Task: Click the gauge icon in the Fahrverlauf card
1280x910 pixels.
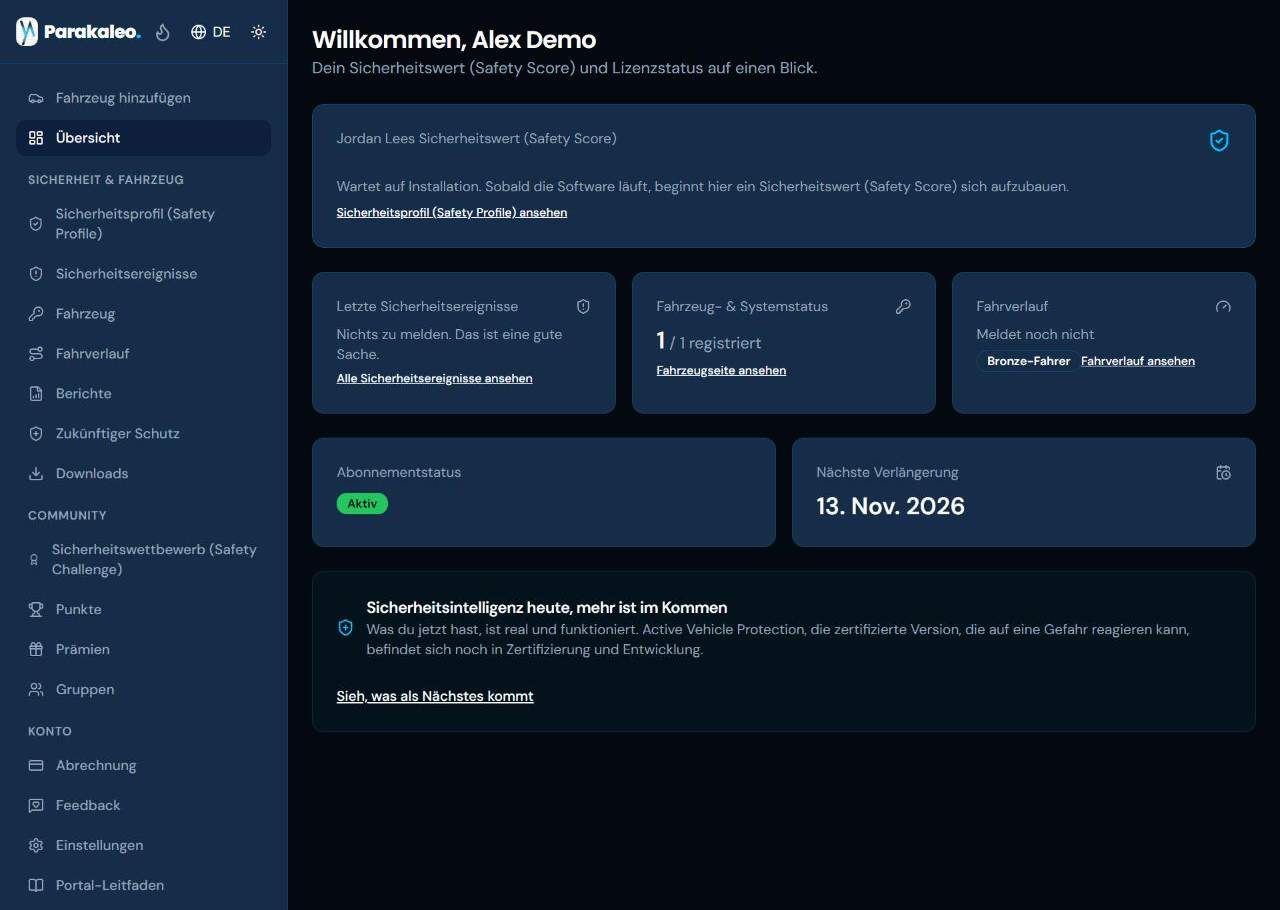Action: (x=1223, y=307)
